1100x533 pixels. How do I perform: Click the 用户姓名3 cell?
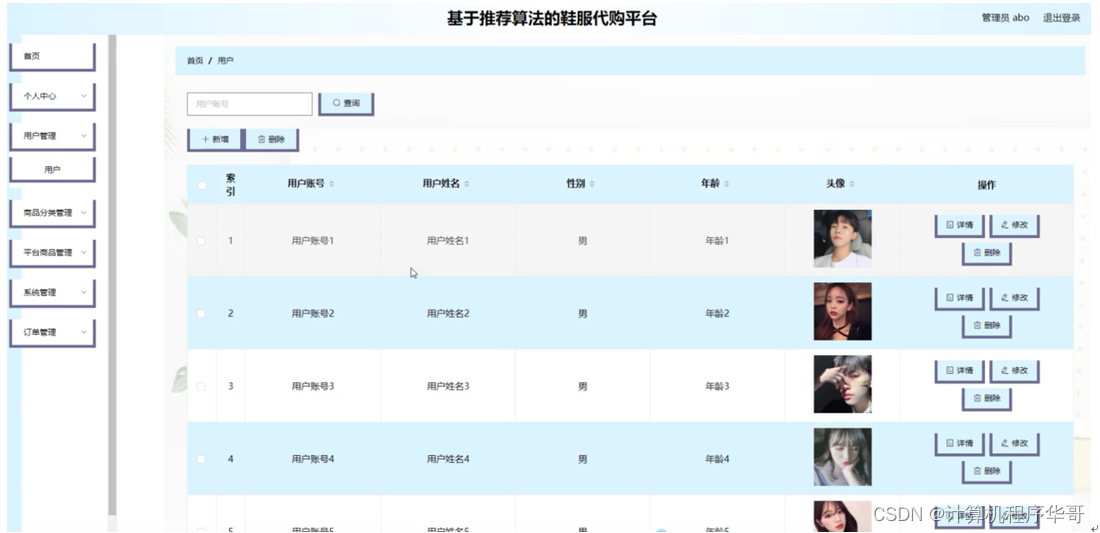point(448,386)
